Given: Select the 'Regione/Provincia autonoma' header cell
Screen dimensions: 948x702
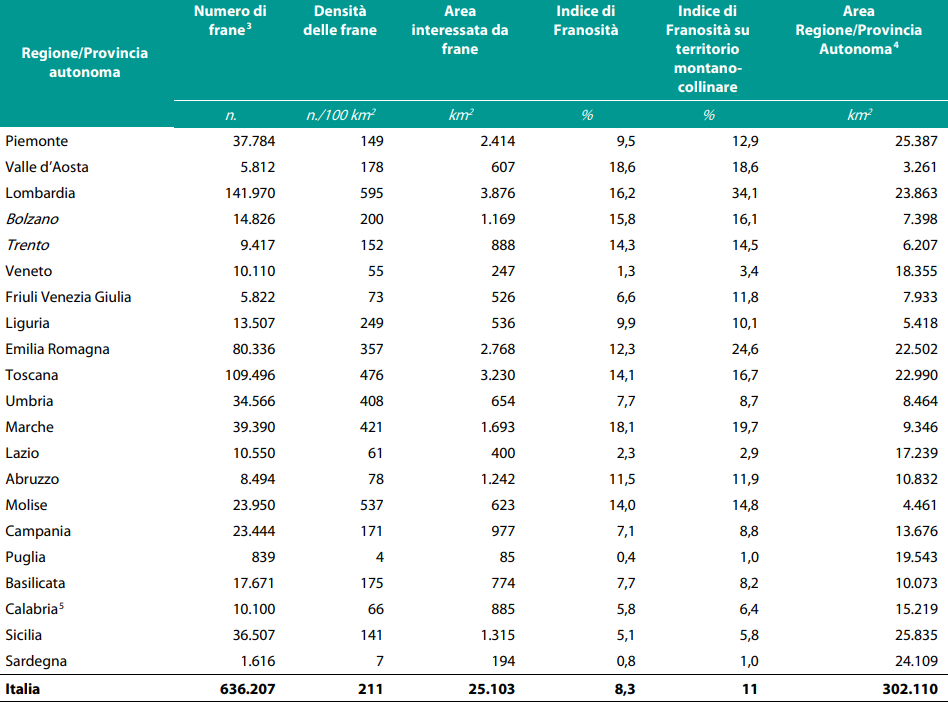Looking at the screenshot, I should click(x=85, y=62).
